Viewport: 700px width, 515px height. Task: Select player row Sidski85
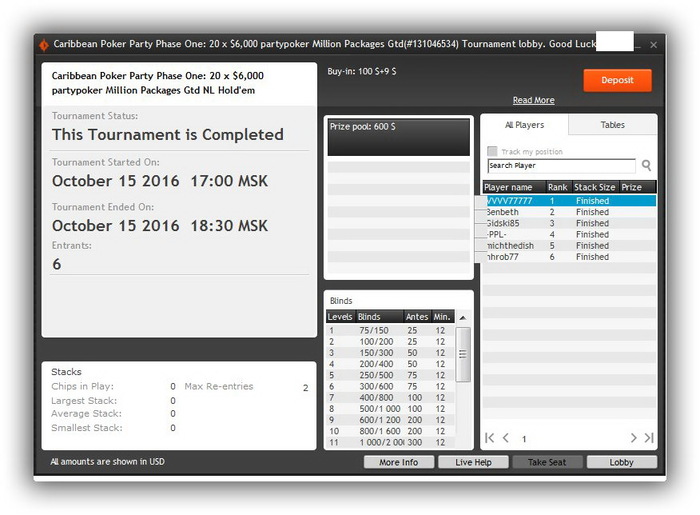tap(569, 223)
